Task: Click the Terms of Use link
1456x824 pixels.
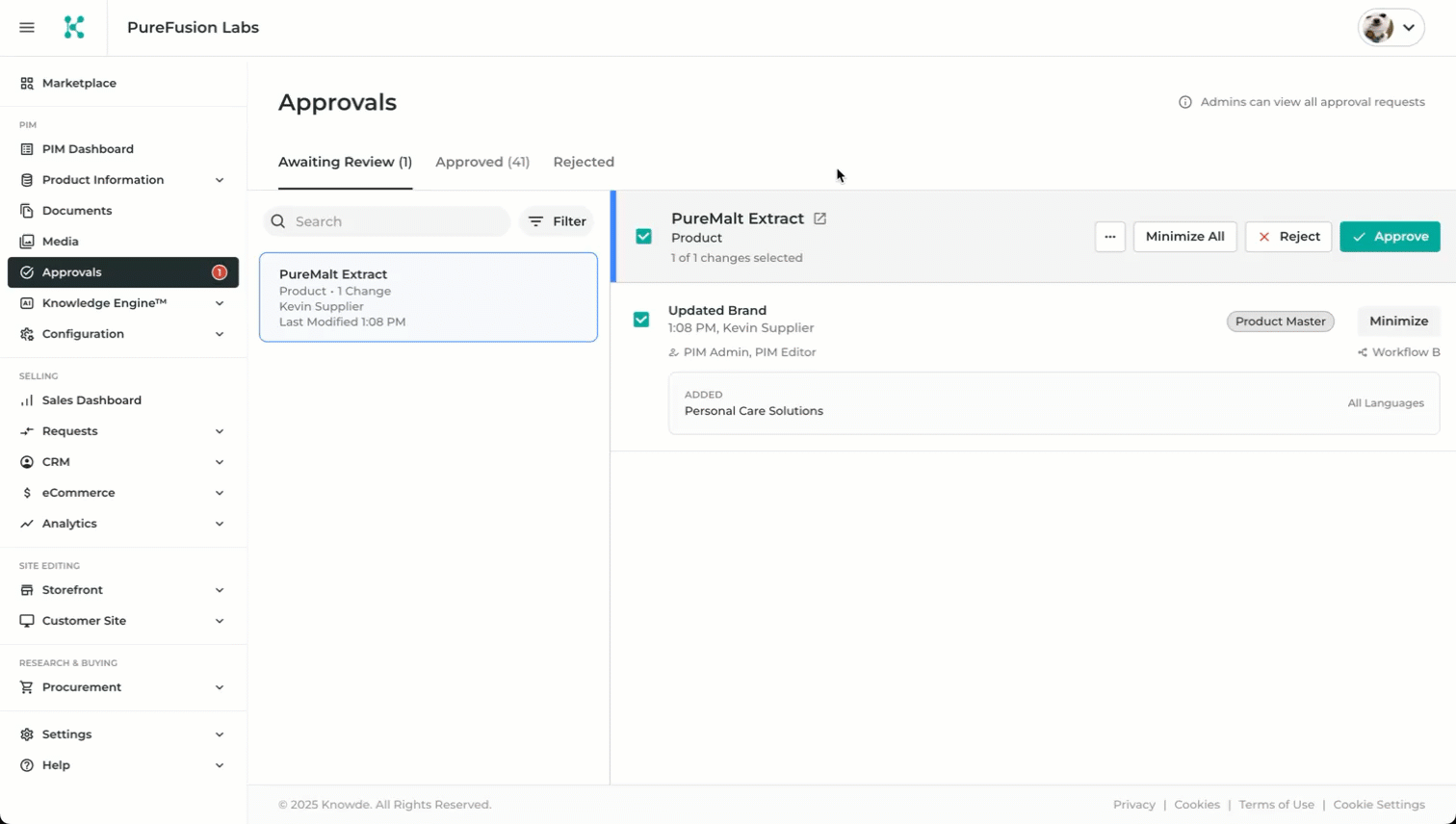Action: pyautogui.click(x=1276, y=805)
